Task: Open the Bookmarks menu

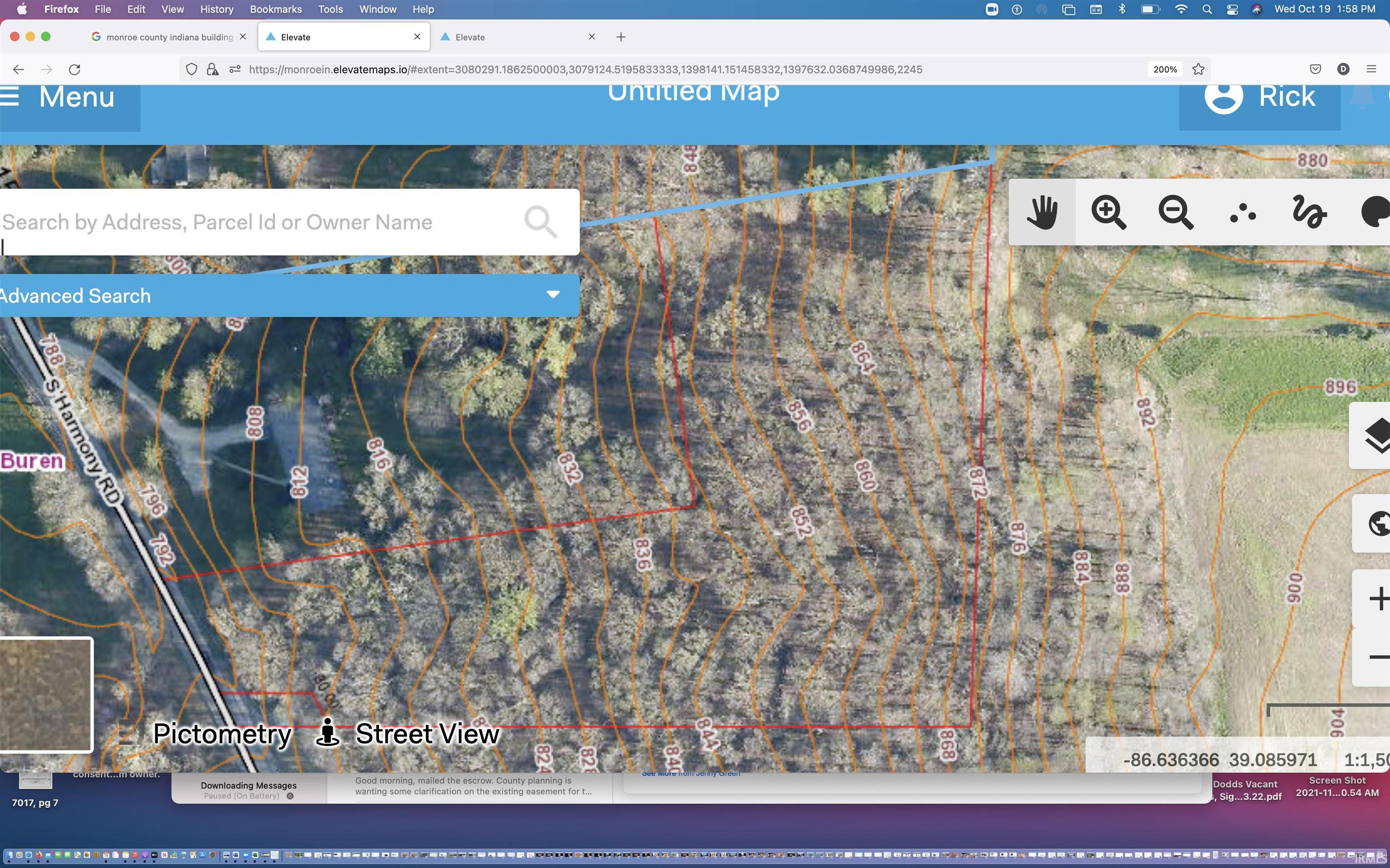Action: pos(275,9)
